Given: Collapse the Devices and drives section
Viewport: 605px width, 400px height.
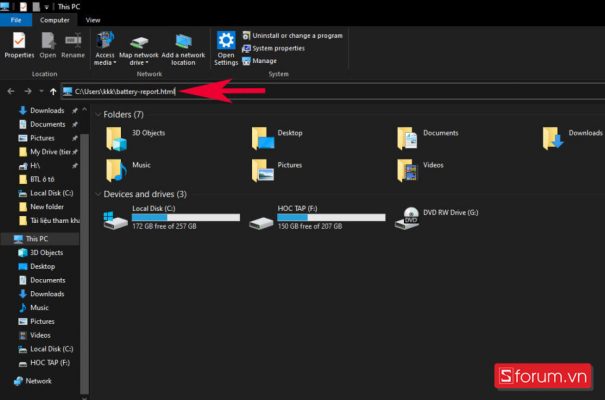Looking at the screenshot, I should (98, 194).
